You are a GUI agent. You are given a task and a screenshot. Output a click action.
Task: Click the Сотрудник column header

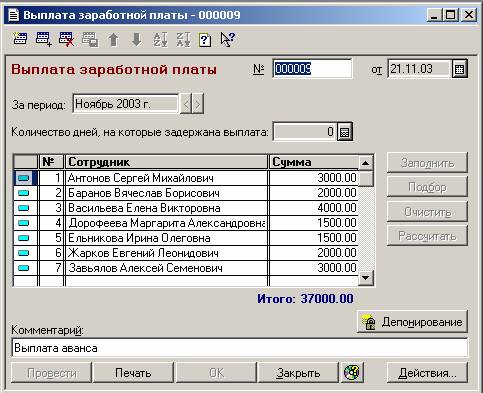tap(166, 162)
